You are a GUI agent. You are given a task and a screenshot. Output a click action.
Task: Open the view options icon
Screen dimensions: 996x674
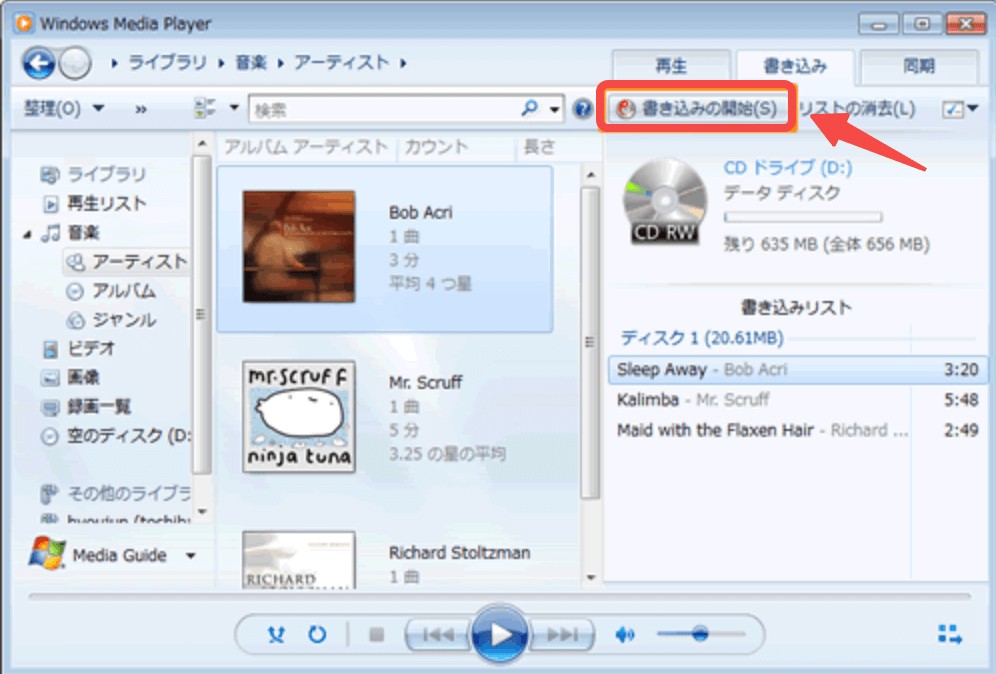click(x=204, y=108)
